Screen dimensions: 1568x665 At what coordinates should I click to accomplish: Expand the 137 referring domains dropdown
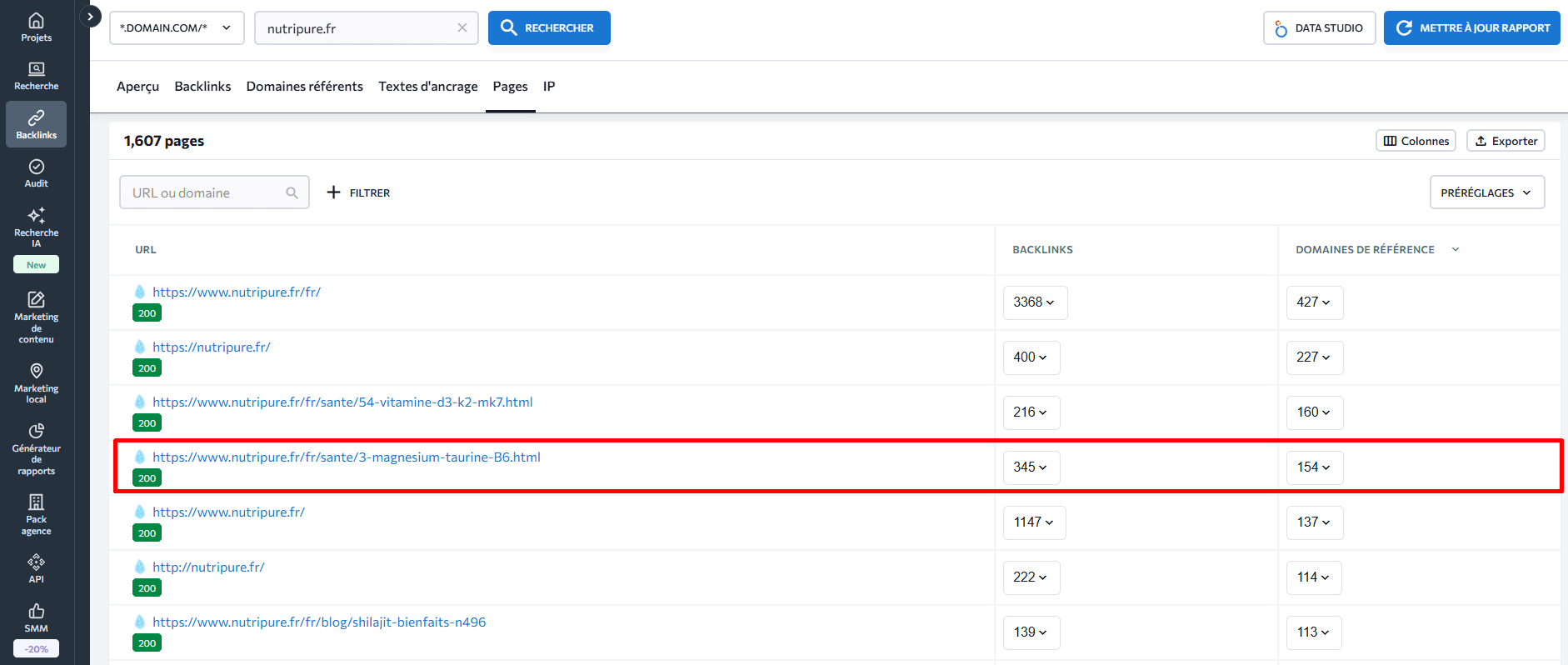click(1315, 522)
